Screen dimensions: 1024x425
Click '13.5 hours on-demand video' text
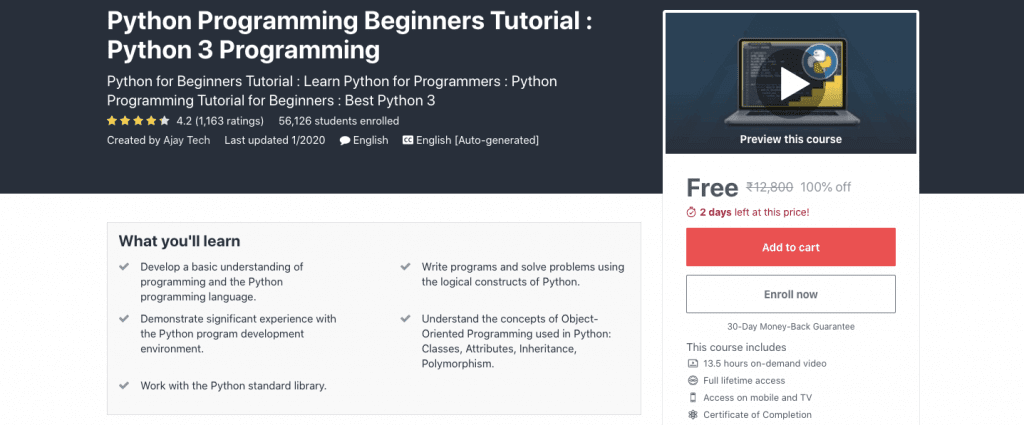pyautogui.click(x=765, y=363)
